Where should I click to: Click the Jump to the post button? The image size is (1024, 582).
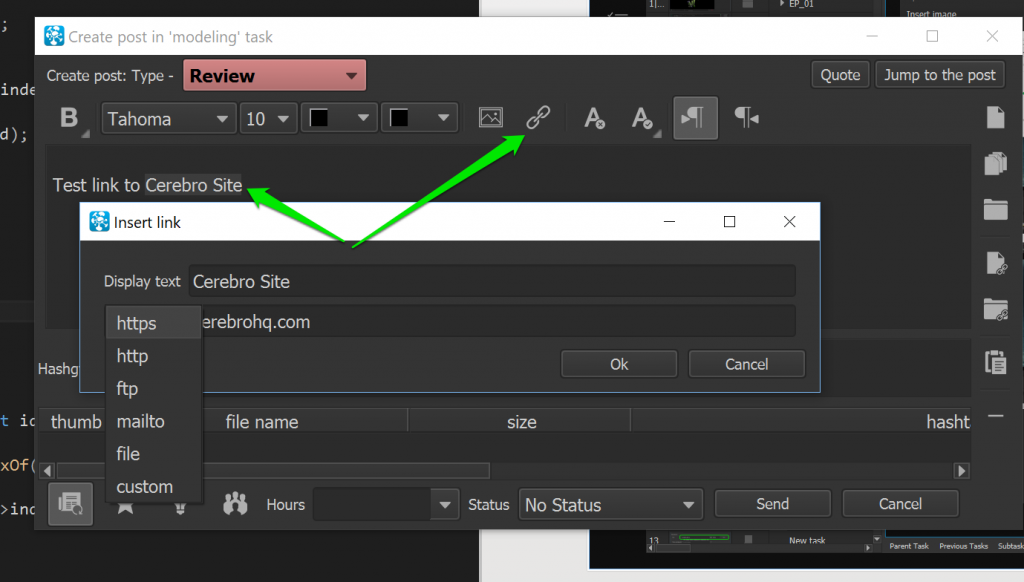point(940,75)
